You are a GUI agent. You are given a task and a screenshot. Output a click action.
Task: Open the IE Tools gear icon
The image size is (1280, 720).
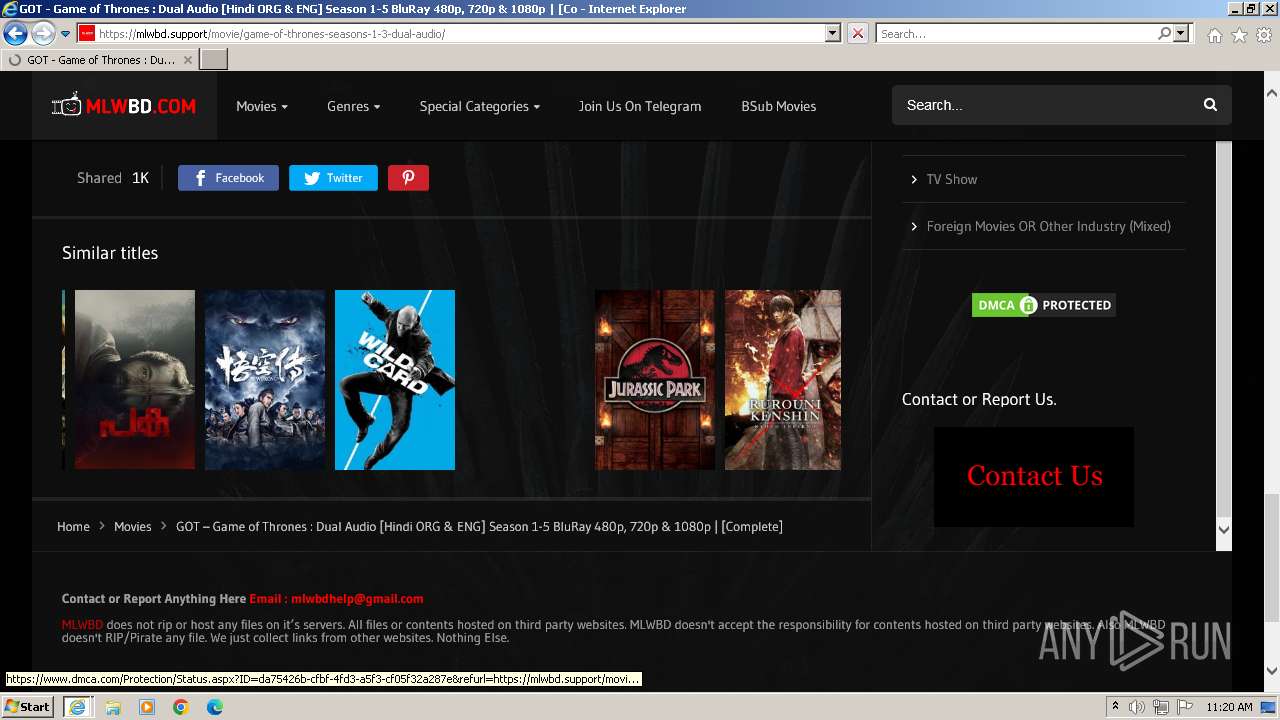pyautogui.click(x=1264, y=35)
